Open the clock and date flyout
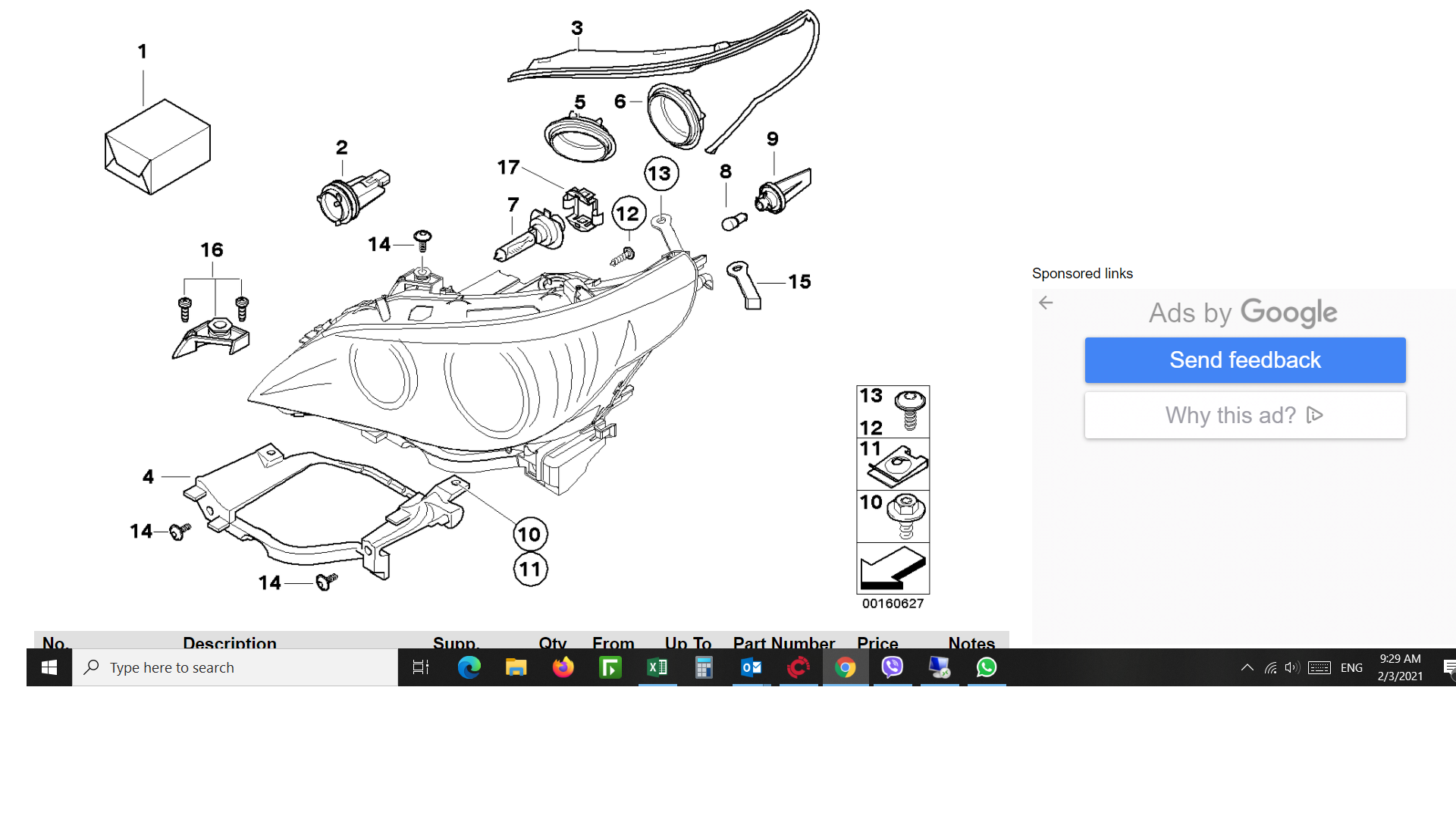Screen dimensions: 1456x819 click(1400, 667)
